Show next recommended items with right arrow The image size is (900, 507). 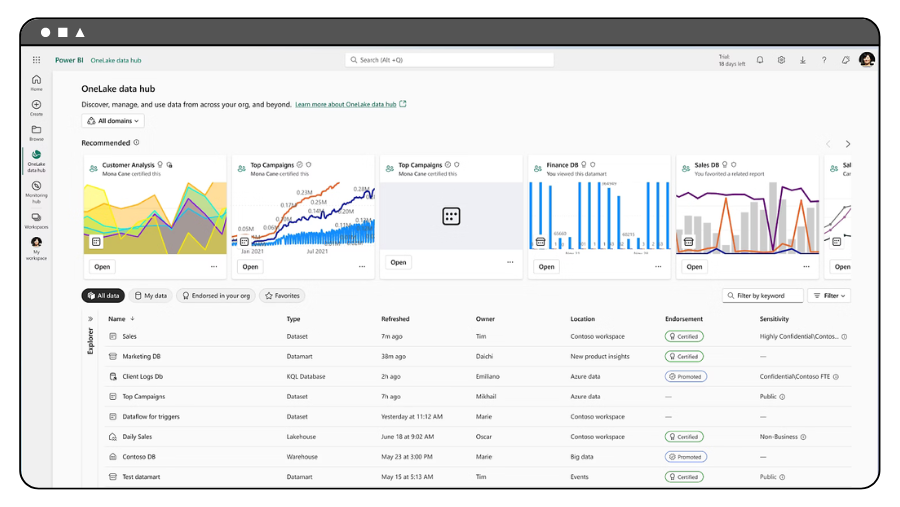(848, 144)
